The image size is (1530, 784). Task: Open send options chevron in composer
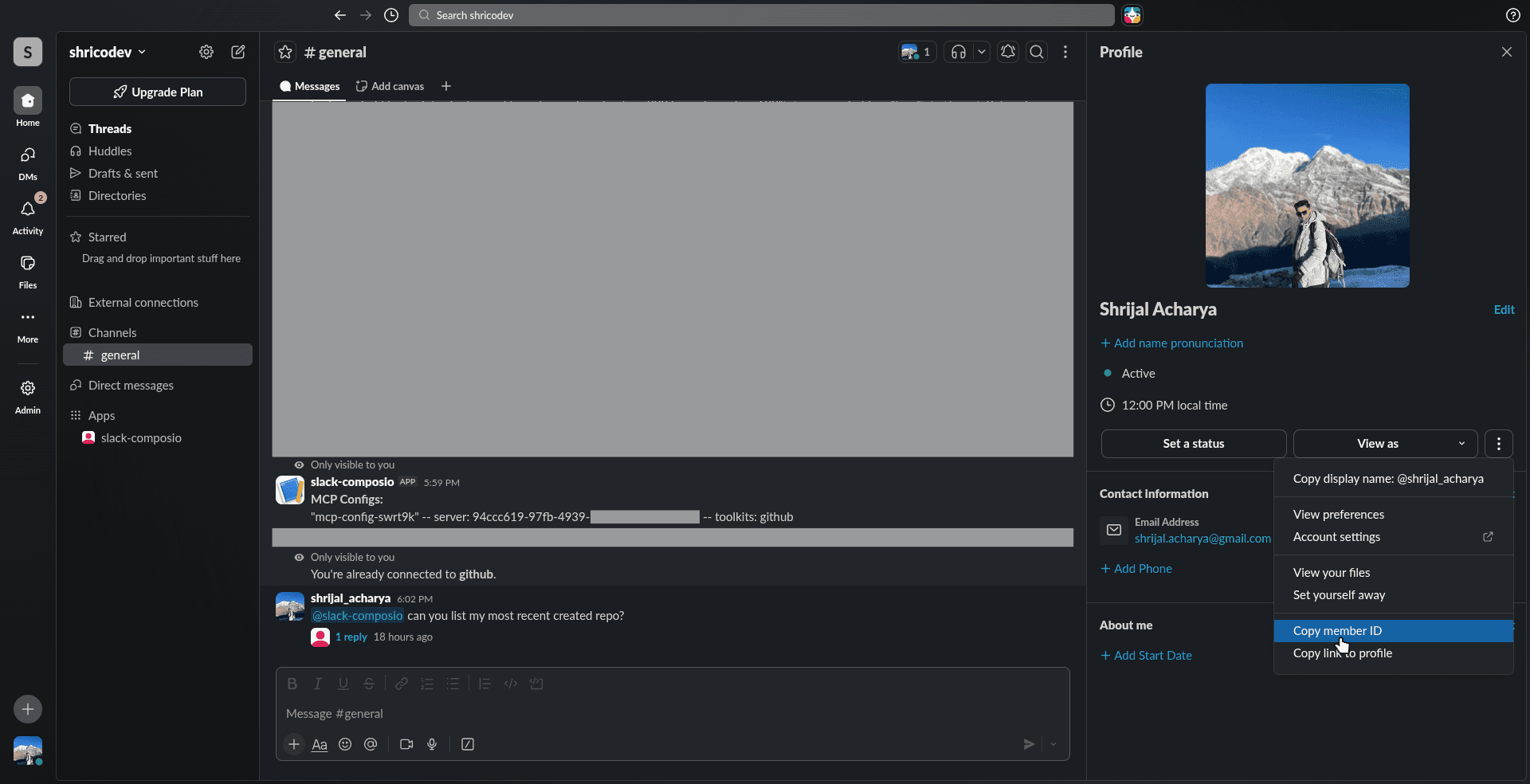pyautogui.click(x=1053, y=744)
